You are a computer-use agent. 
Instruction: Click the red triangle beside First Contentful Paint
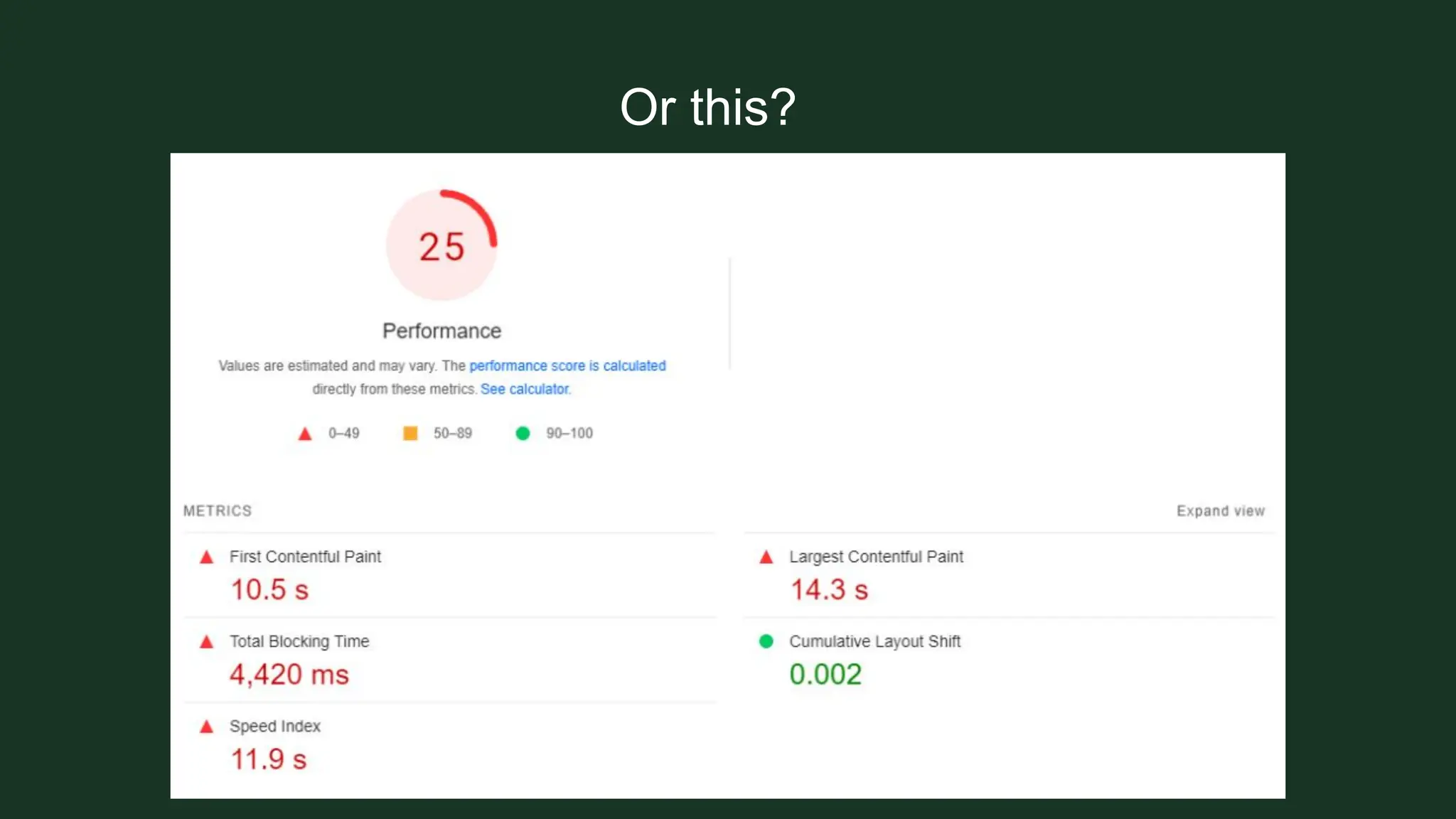(207, 557)
